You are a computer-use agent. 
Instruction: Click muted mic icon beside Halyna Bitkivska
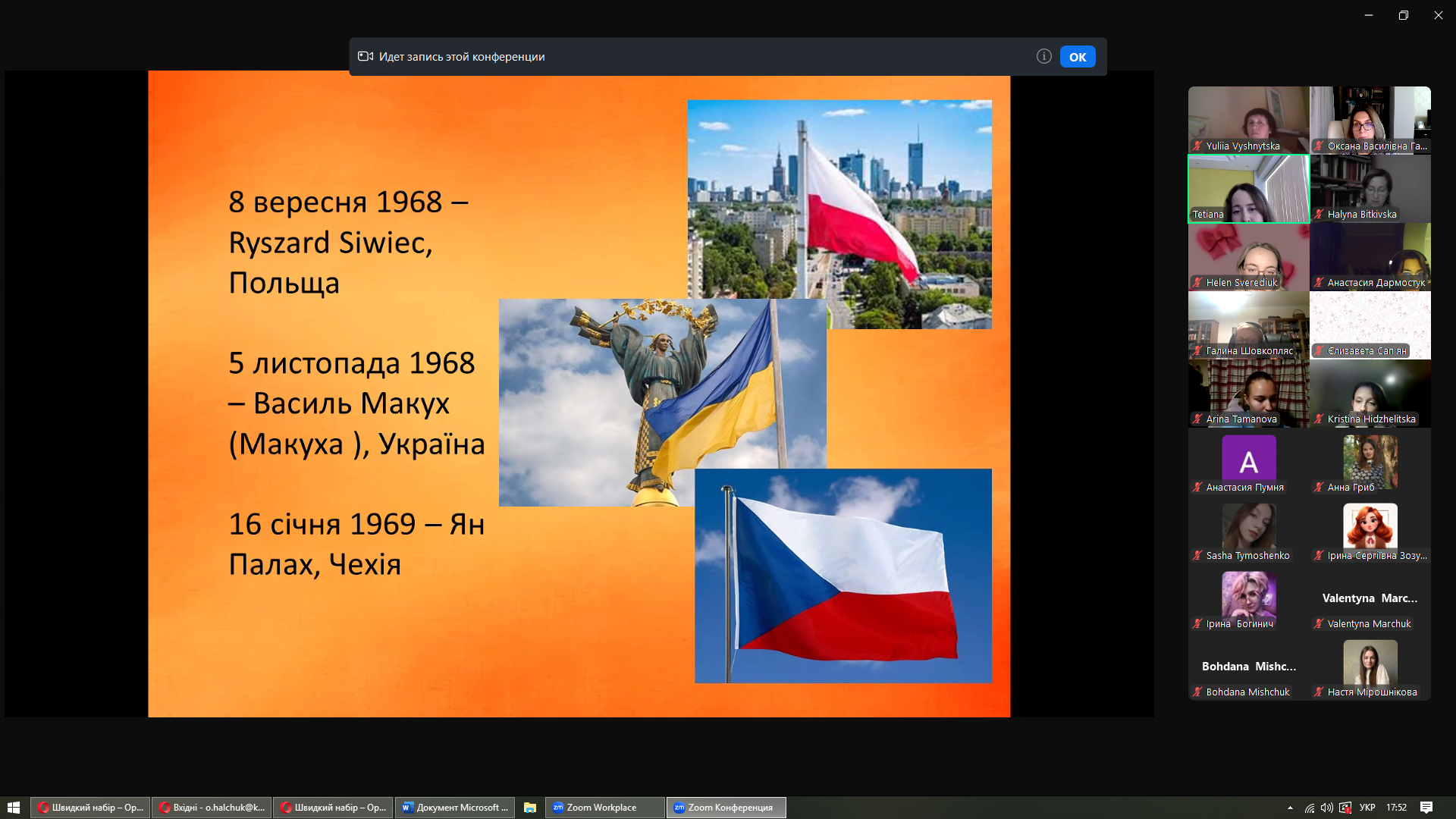click(1319, 215)
